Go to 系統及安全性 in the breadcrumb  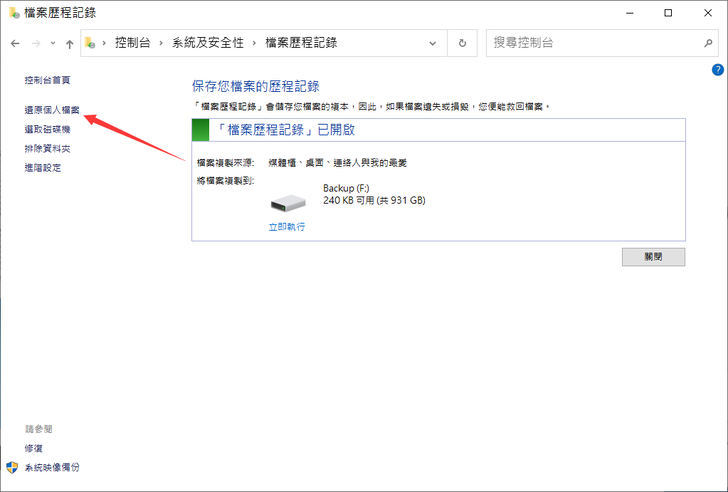210,44
